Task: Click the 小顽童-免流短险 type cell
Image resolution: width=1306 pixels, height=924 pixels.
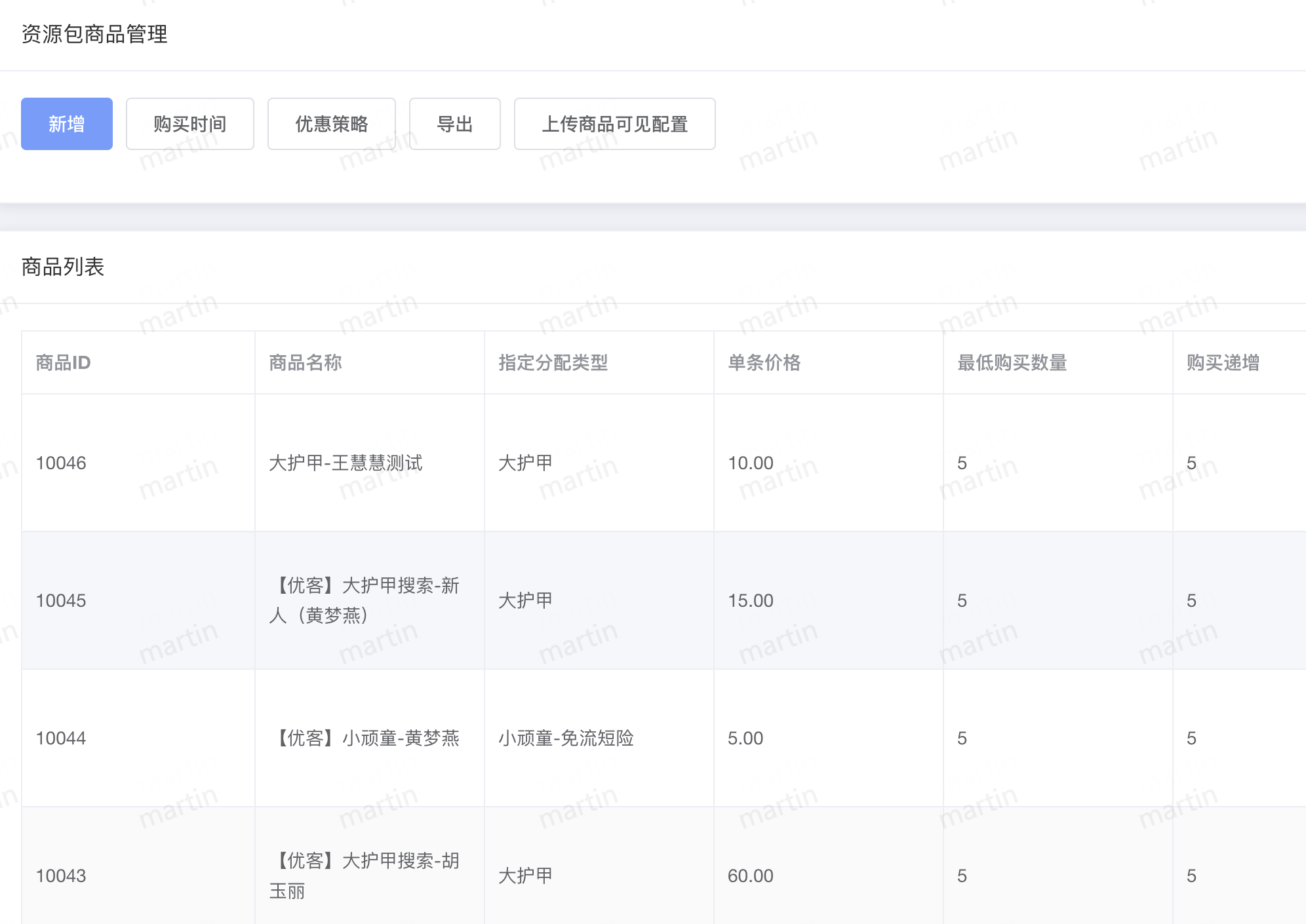Action: click(x=566, y=738)
